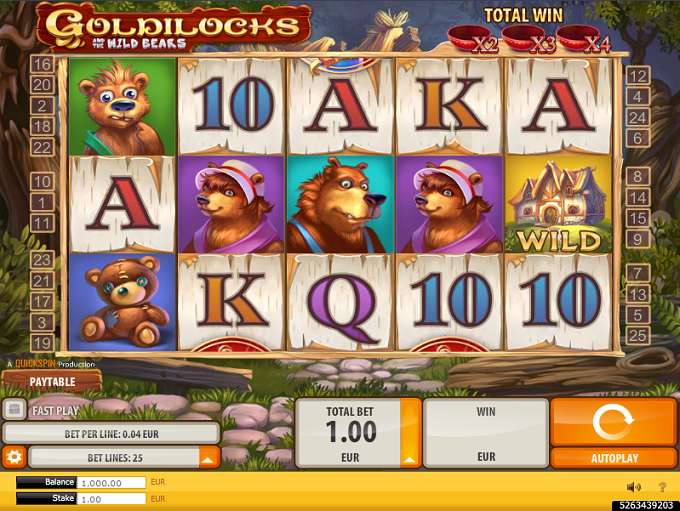Viewport: 680px width, 511px height.
Task: Click the cottage WILD symbol
Action: click(x=559, y=205)
